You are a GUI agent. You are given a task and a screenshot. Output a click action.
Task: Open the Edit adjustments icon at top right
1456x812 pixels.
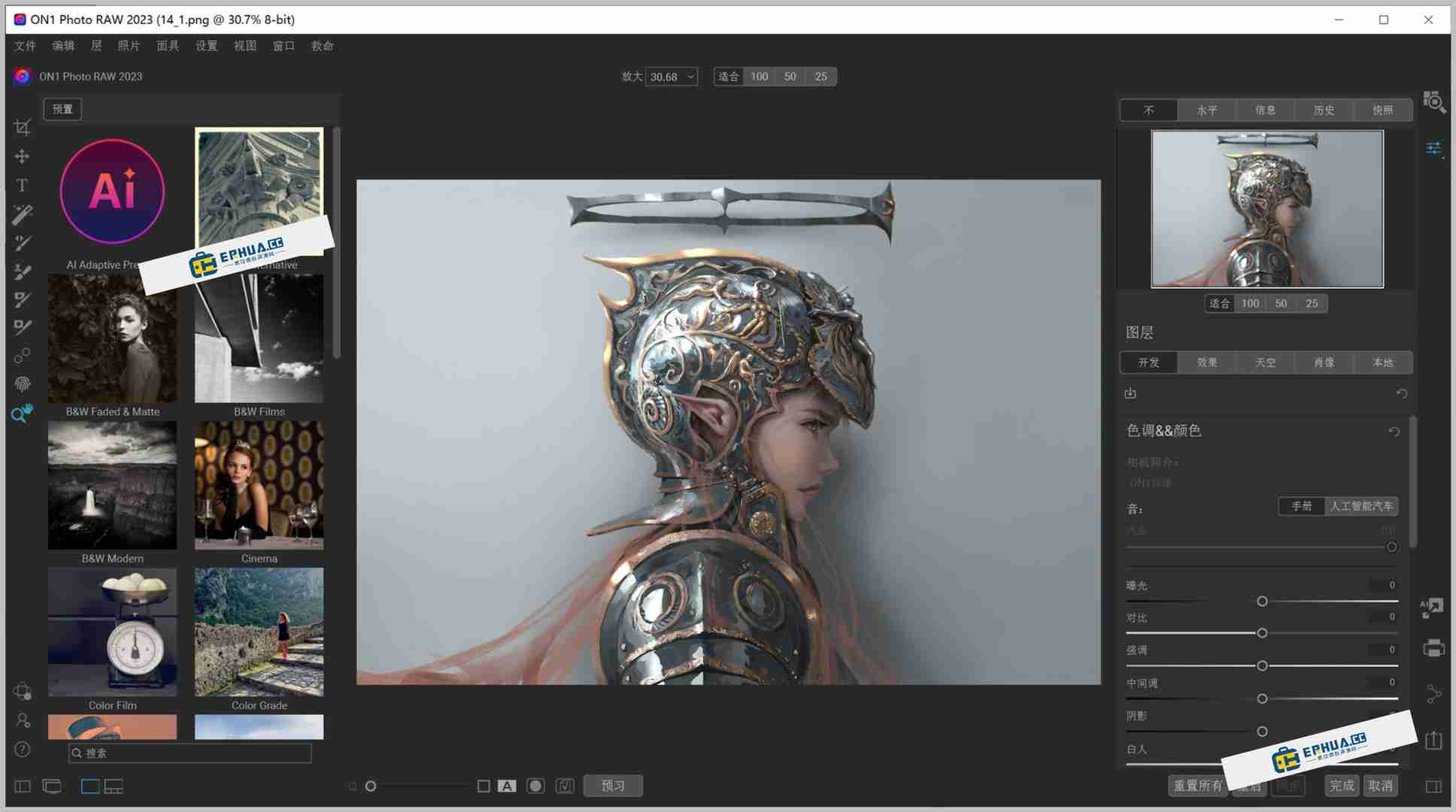point(1435,147)
